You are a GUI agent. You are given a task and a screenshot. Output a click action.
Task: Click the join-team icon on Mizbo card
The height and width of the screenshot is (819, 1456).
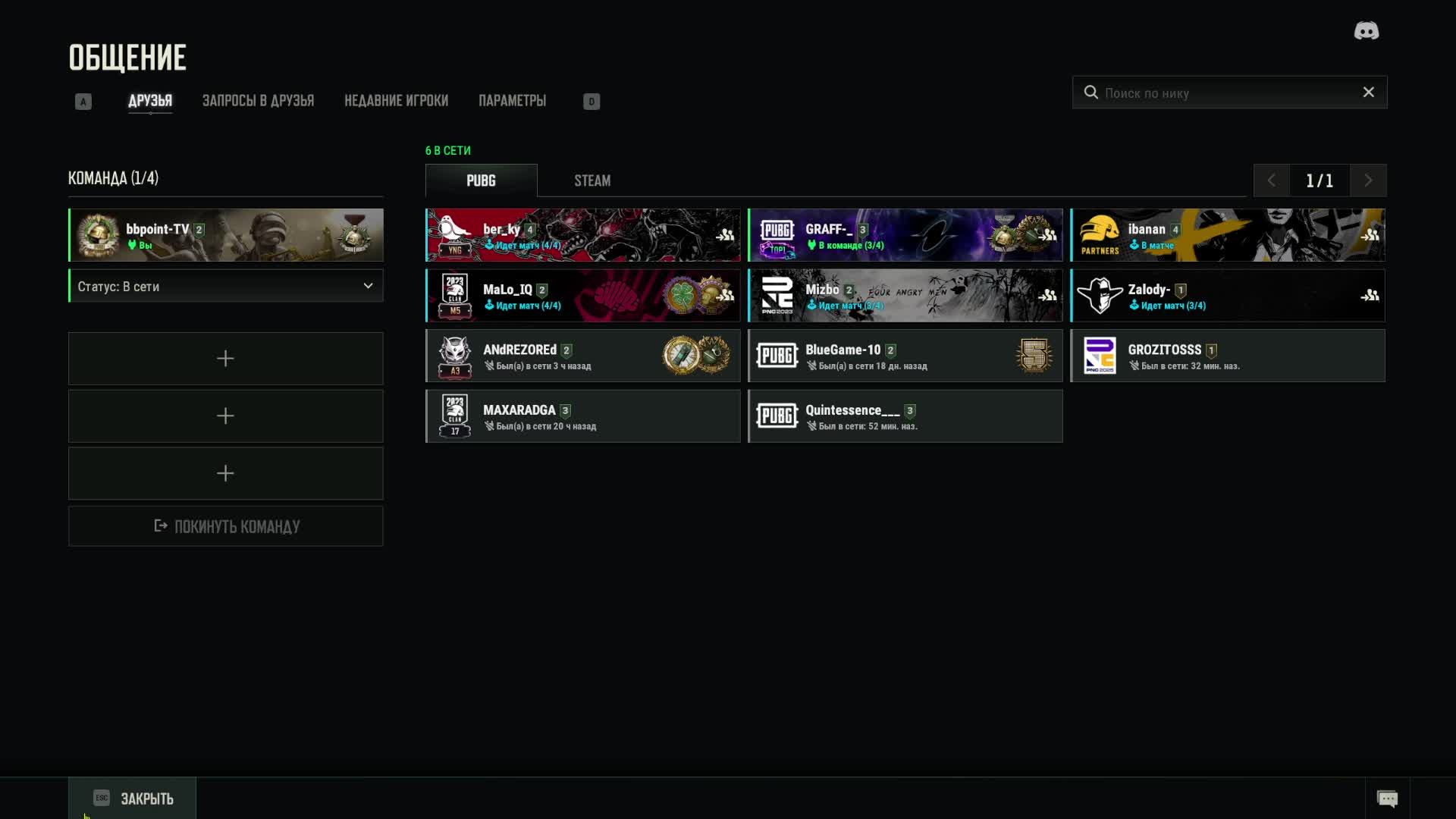(1047, 295)
